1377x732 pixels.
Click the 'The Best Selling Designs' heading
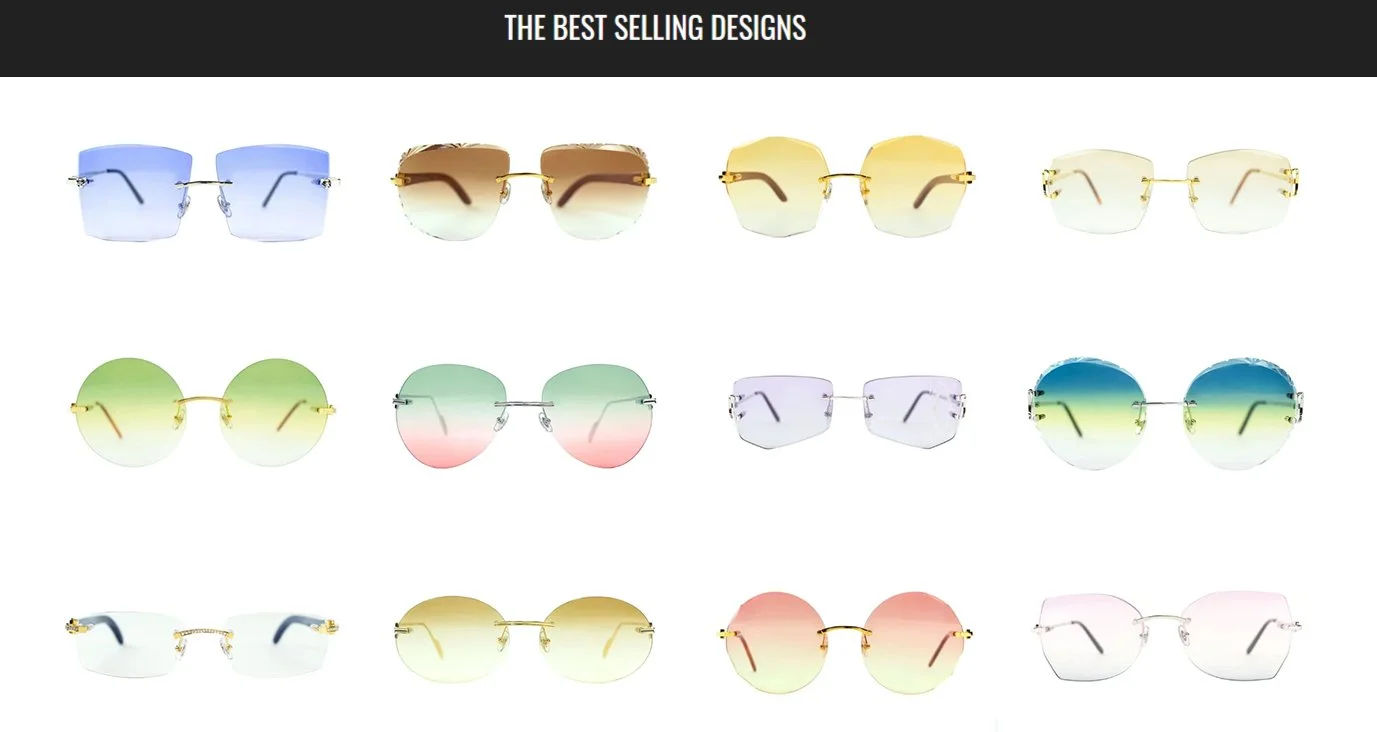click(x=655, y=27)
